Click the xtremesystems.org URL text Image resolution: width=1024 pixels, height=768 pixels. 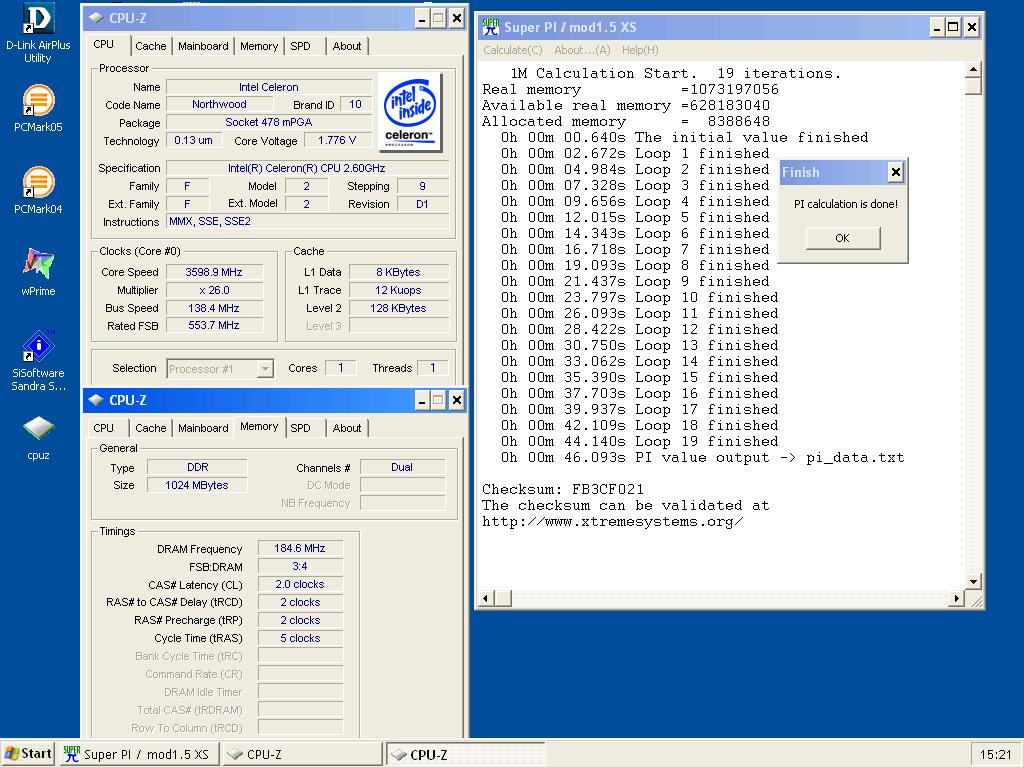click(x=613, y=522)
